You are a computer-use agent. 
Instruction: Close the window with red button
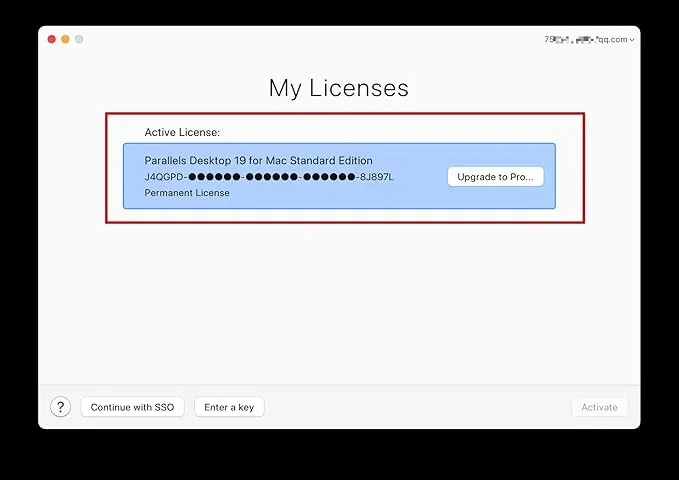pyautogui.click(x=52, y=39)
